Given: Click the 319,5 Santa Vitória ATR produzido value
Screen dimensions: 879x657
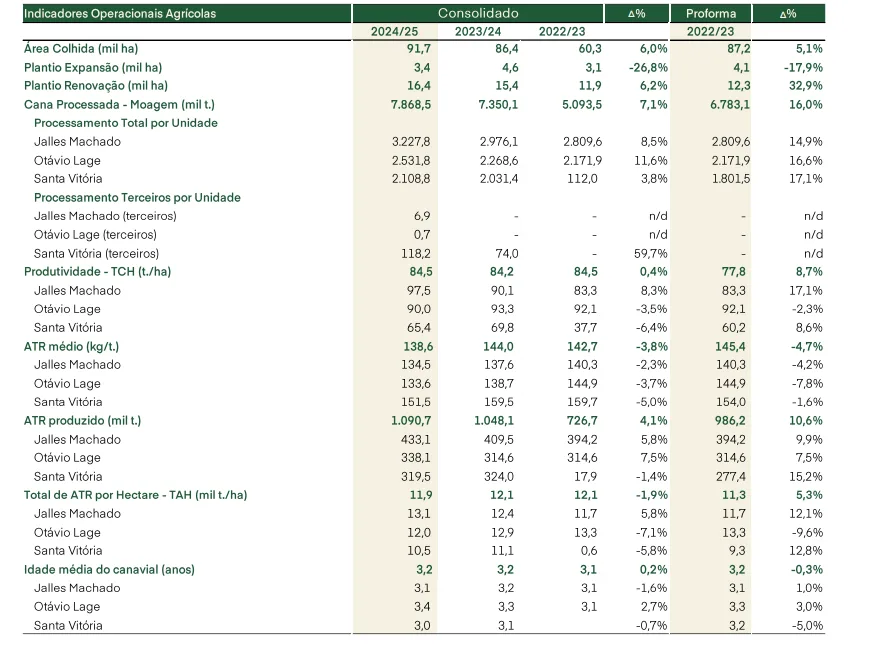Looking at the screenshot, I should click(416, 476).
